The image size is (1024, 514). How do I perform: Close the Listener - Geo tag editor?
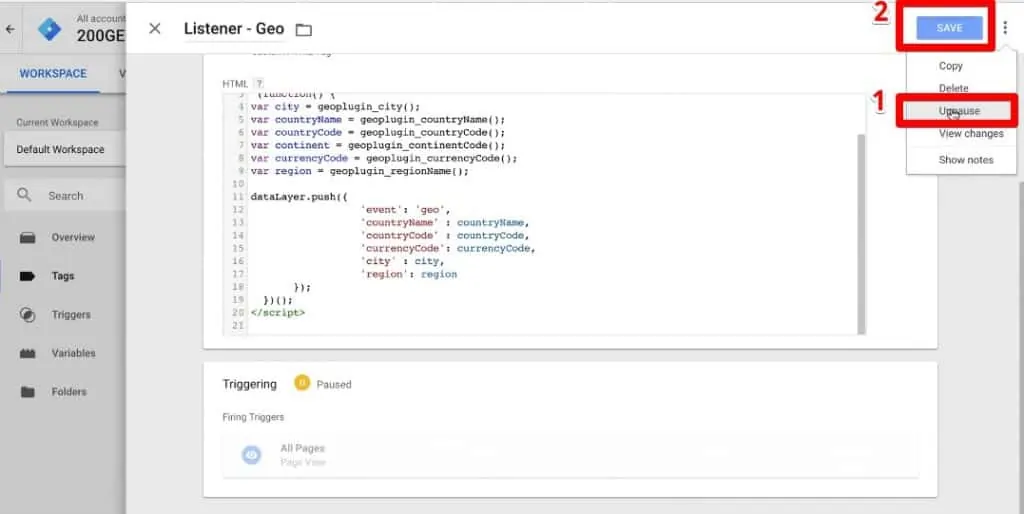[x=155, y=29]
